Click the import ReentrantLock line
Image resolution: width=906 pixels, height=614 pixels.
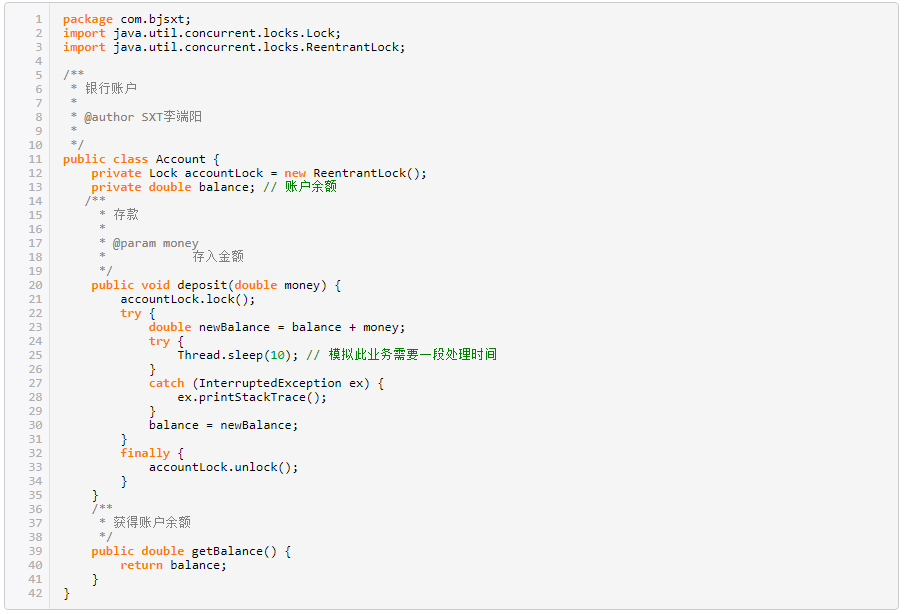pyautogui.click(x=234, y=47)
